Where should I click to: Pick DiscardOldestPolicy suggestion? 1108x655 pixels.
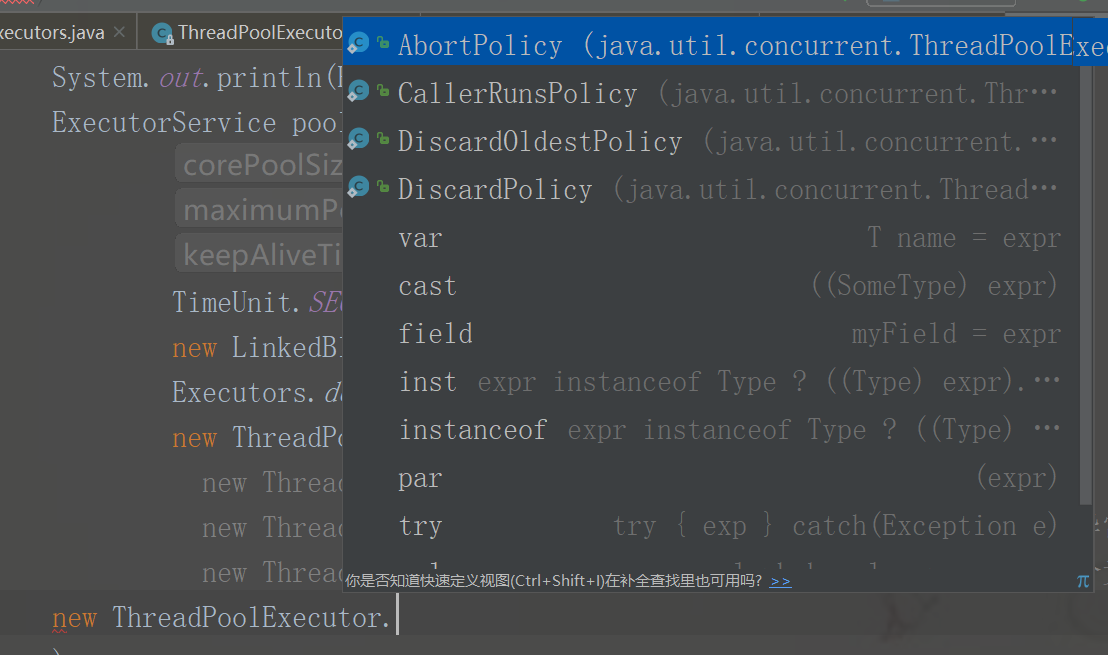712,141
